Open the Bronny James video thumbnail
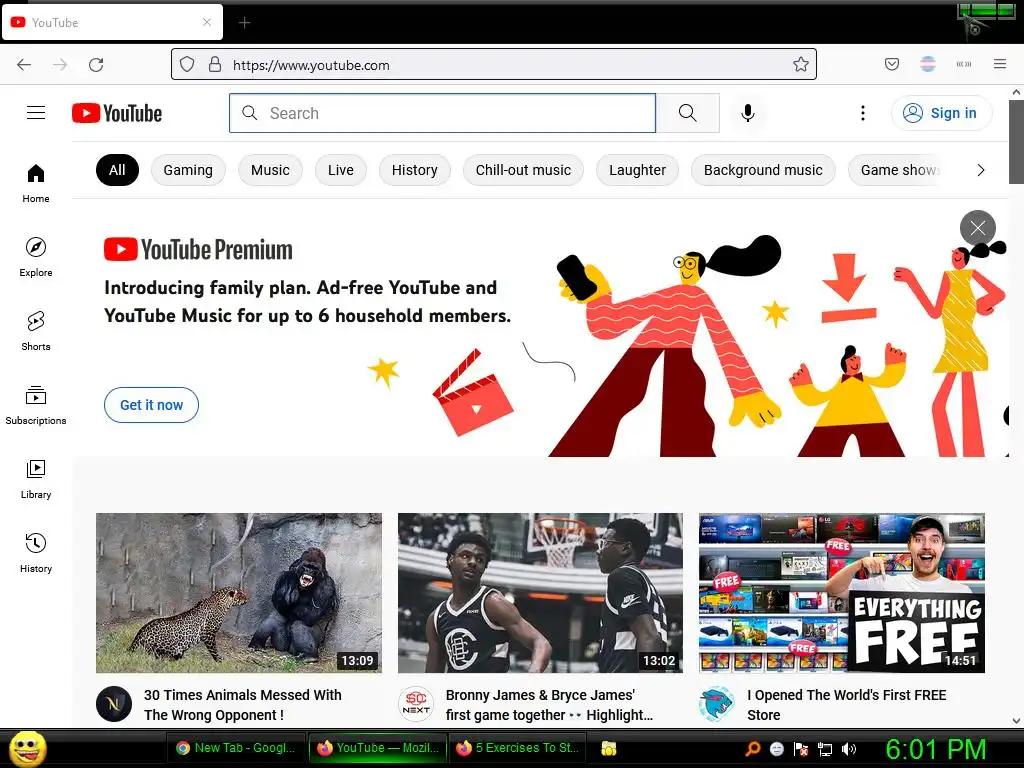The image size is (1024, 768). click(x=540, y=593)
